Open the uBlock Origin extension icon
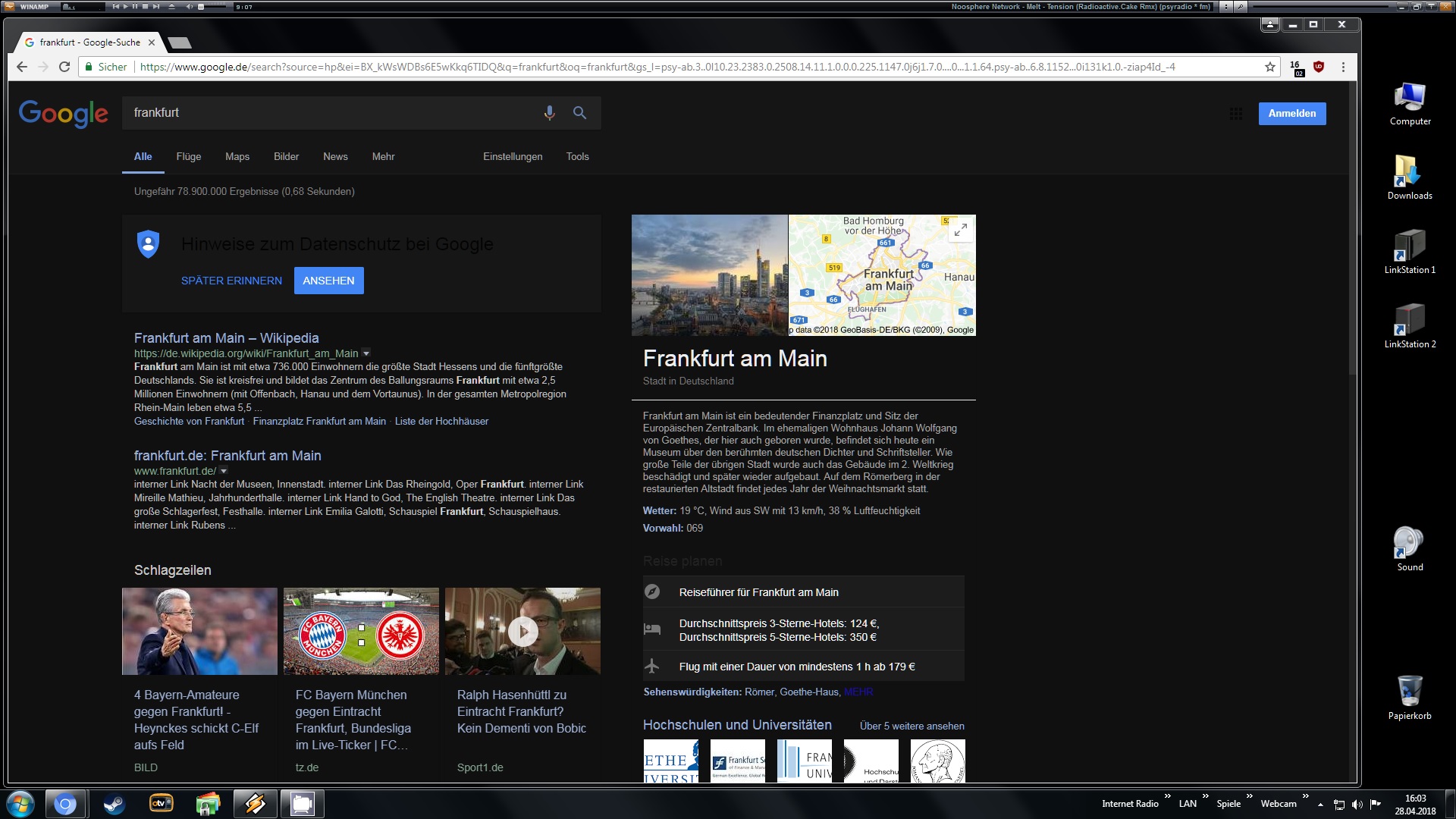 coord(1319,67)
